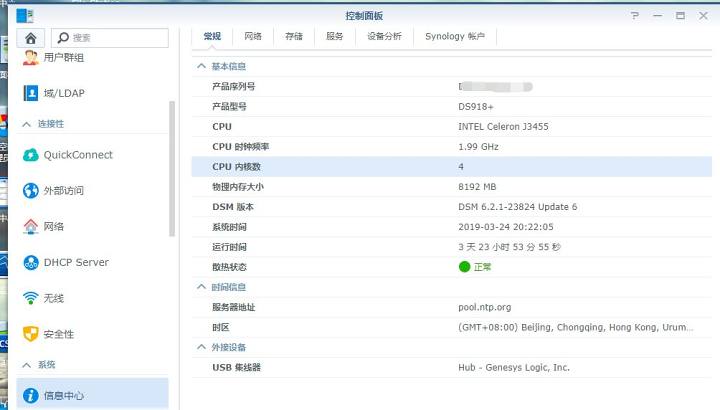Screen dimensions: 720x410
Task: Click the pool.ntp.org server address
Action: coord(484,307)
